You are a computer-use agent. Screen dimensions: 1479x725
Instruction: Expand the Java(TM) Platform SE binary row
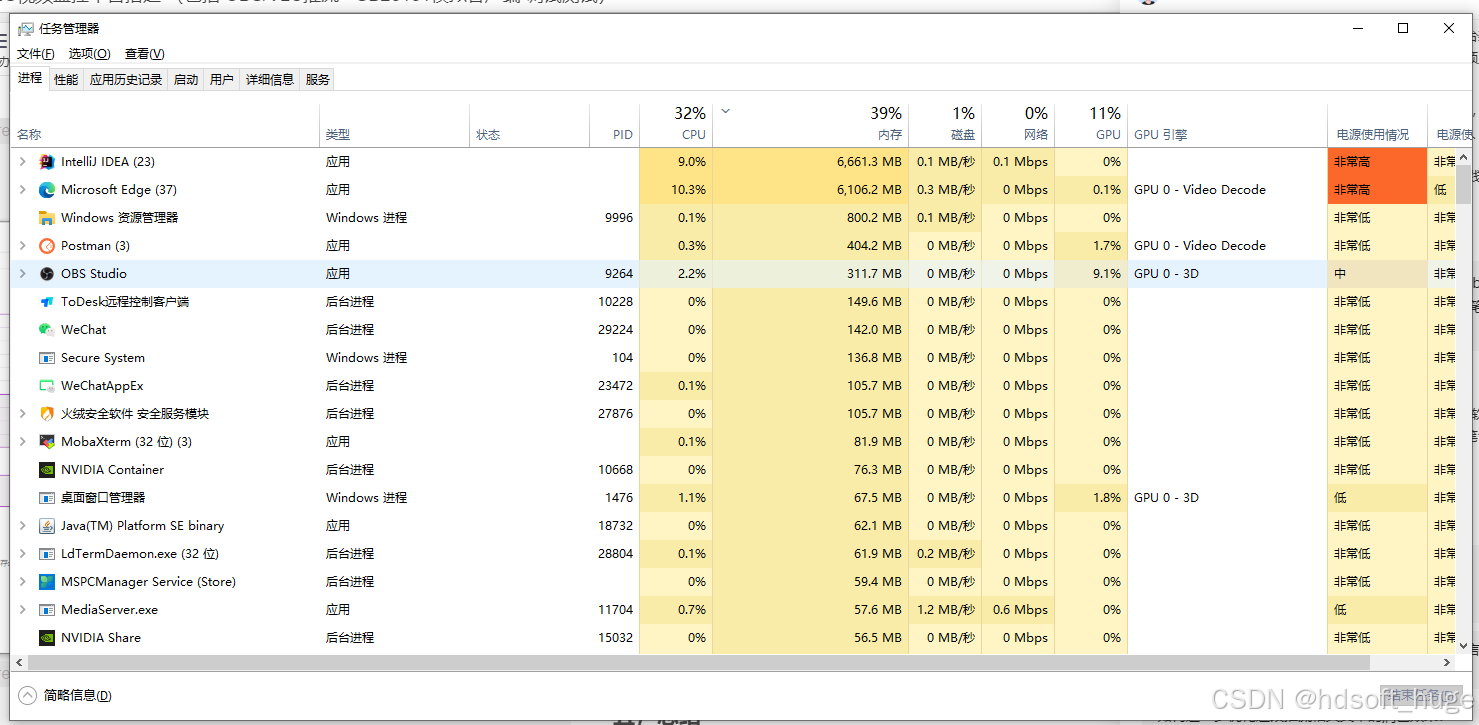tap(22, 525)
